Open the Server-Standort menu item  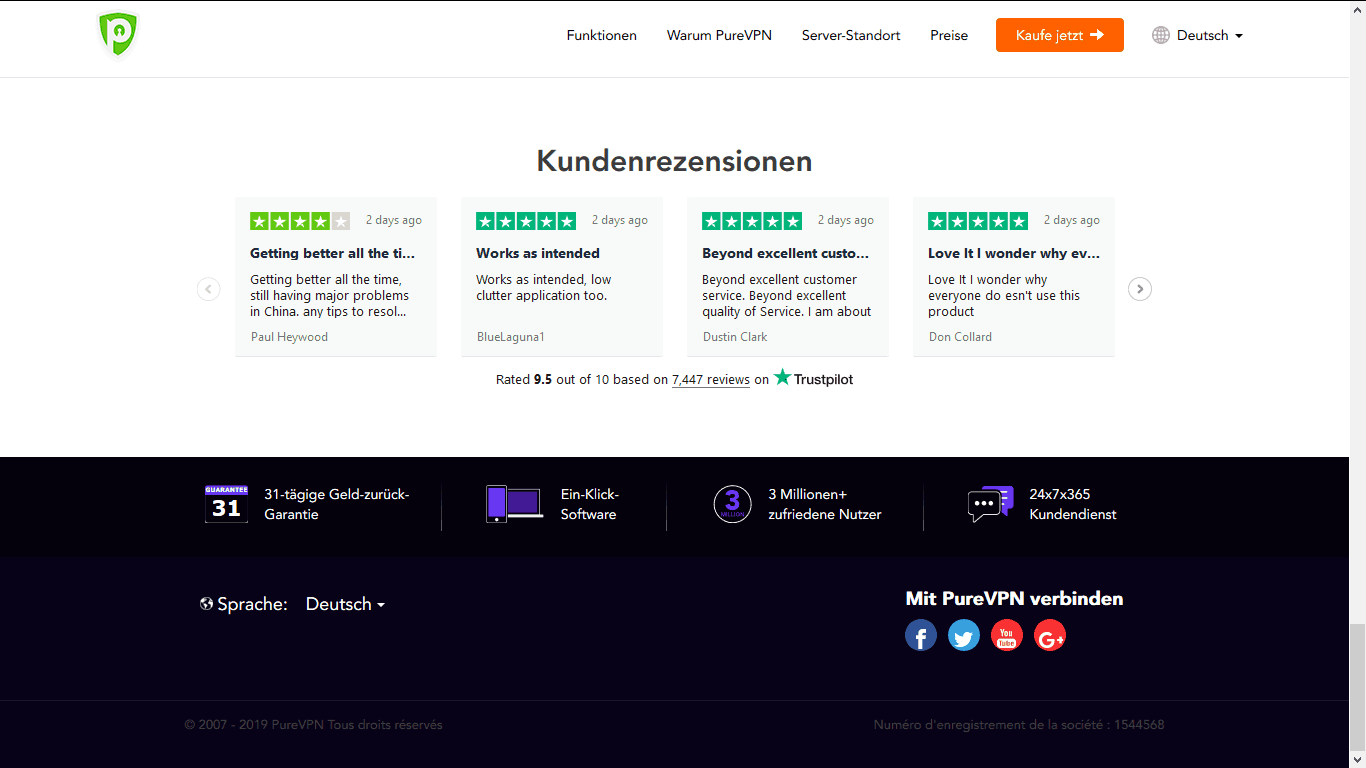point(851,35)
